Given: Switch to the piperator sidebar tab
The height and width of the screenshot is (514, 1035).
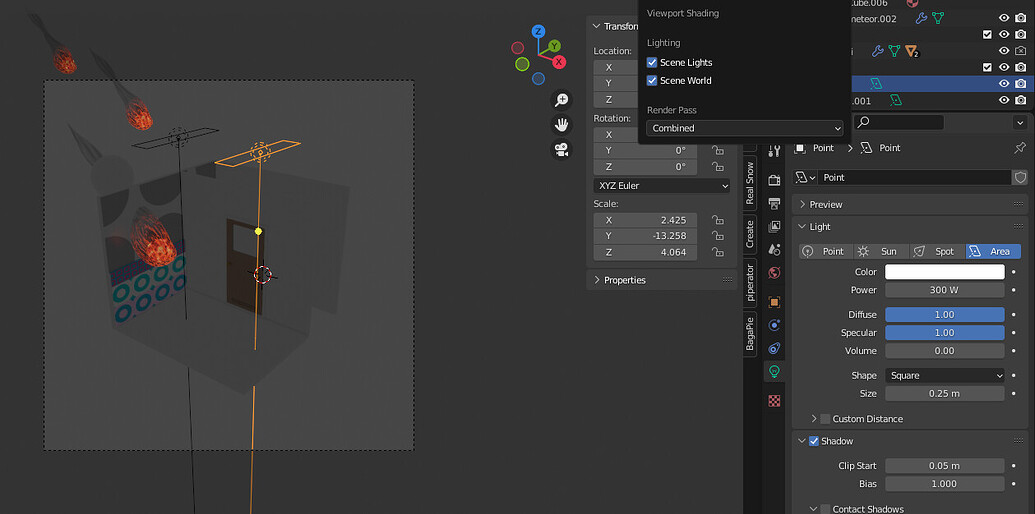Looking at the screenshot, I should tap(750, 282).
